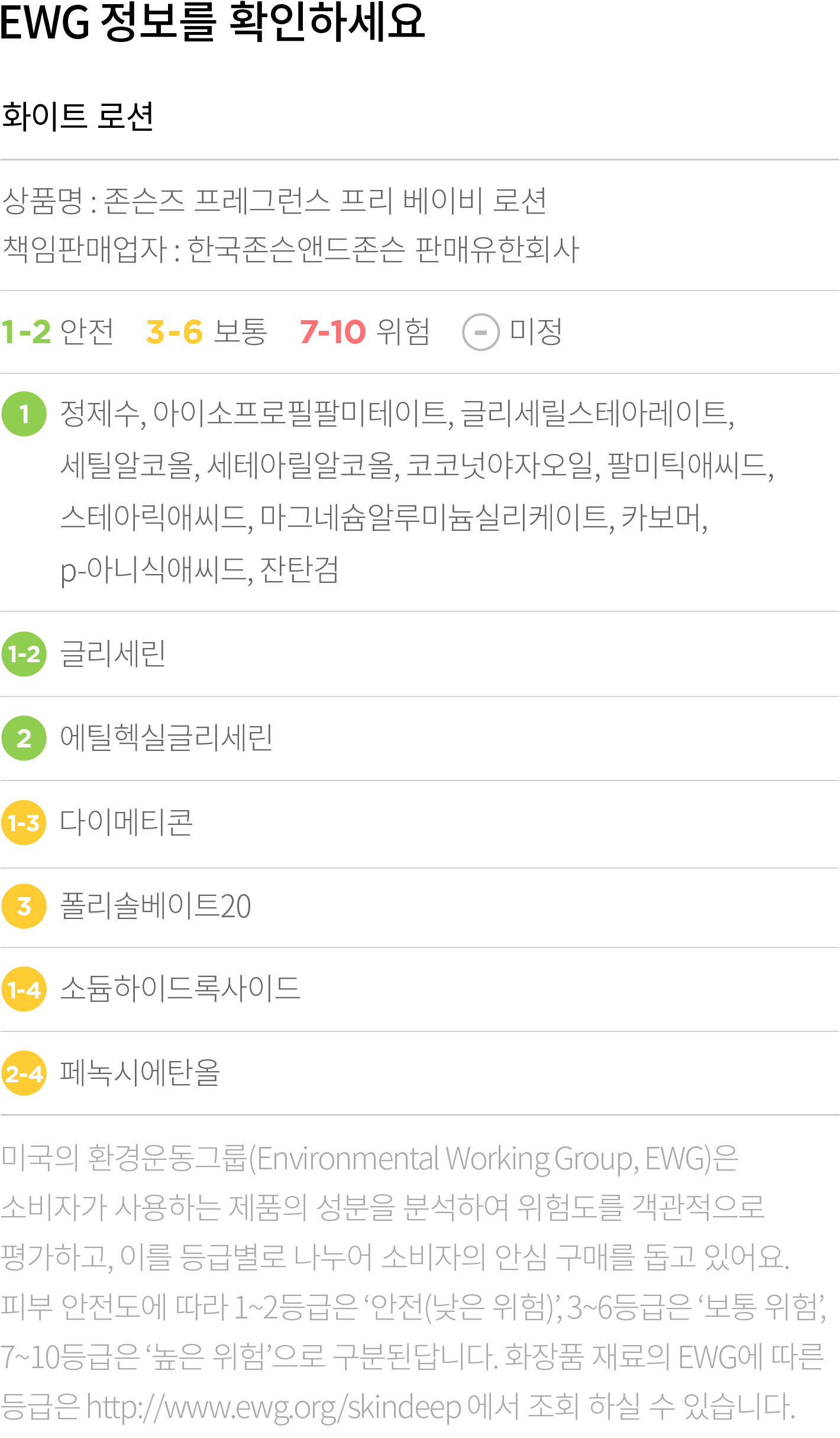The image size is (840, 1438).
Task: Click the 화이트 로션 product heading
Action: [x=77, y=116]
